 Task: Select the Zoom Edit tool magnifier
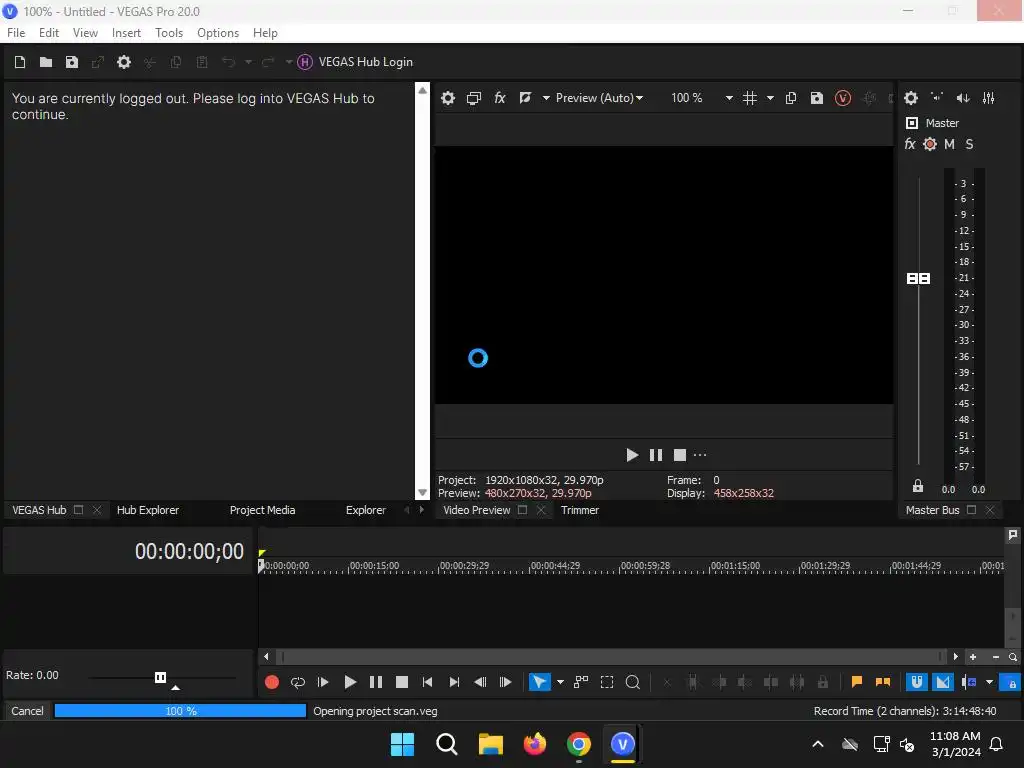[632, 682]
